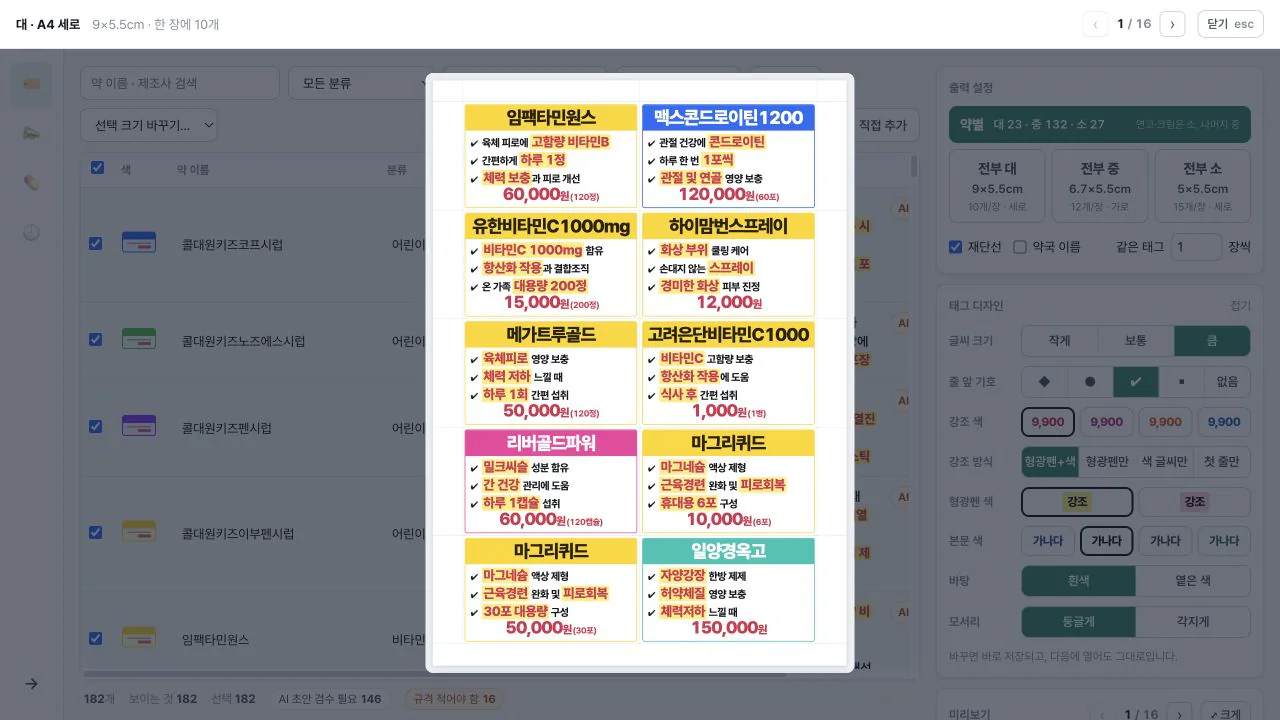Select the round ● bullet symbol
The image size is (1280, 720).
click(1090, 381)
